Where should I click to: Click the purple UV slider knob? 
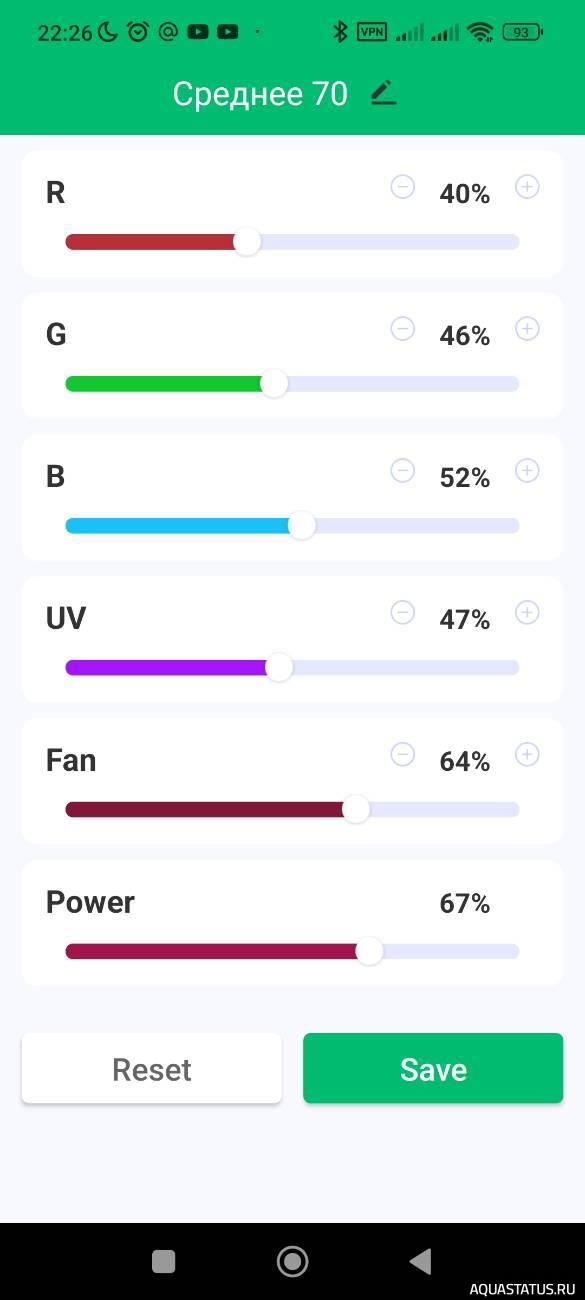(279, 668)
